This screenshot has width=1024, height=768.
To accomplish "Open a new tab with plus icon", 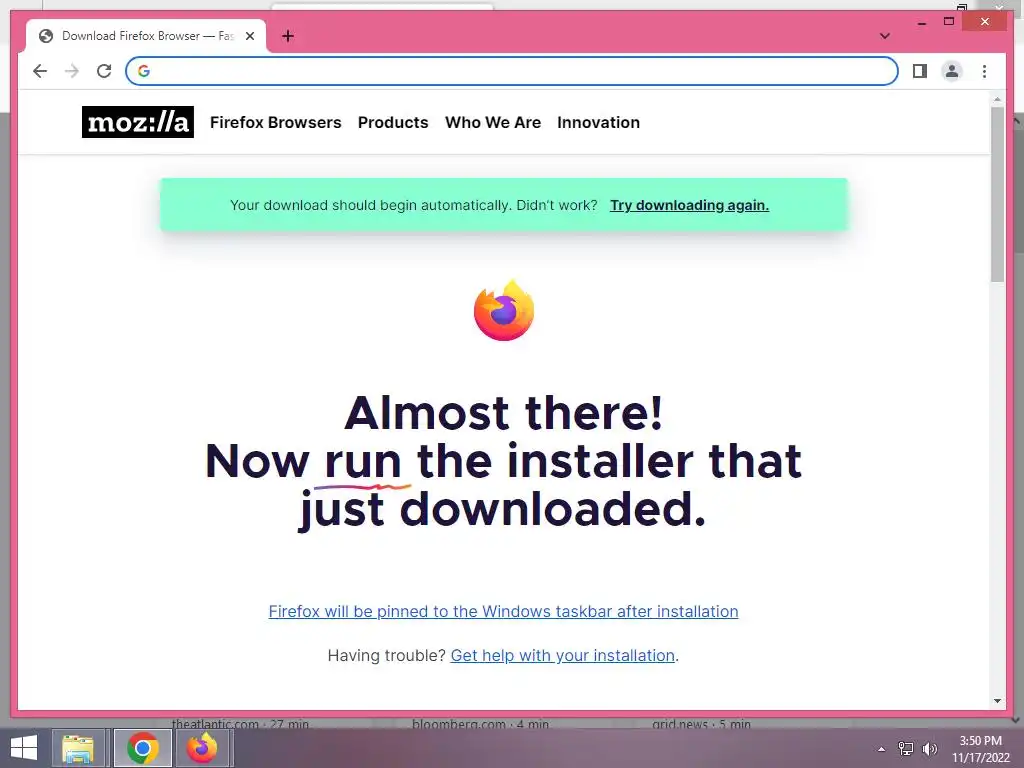I will pyautogui.click(x=287, y=36).
